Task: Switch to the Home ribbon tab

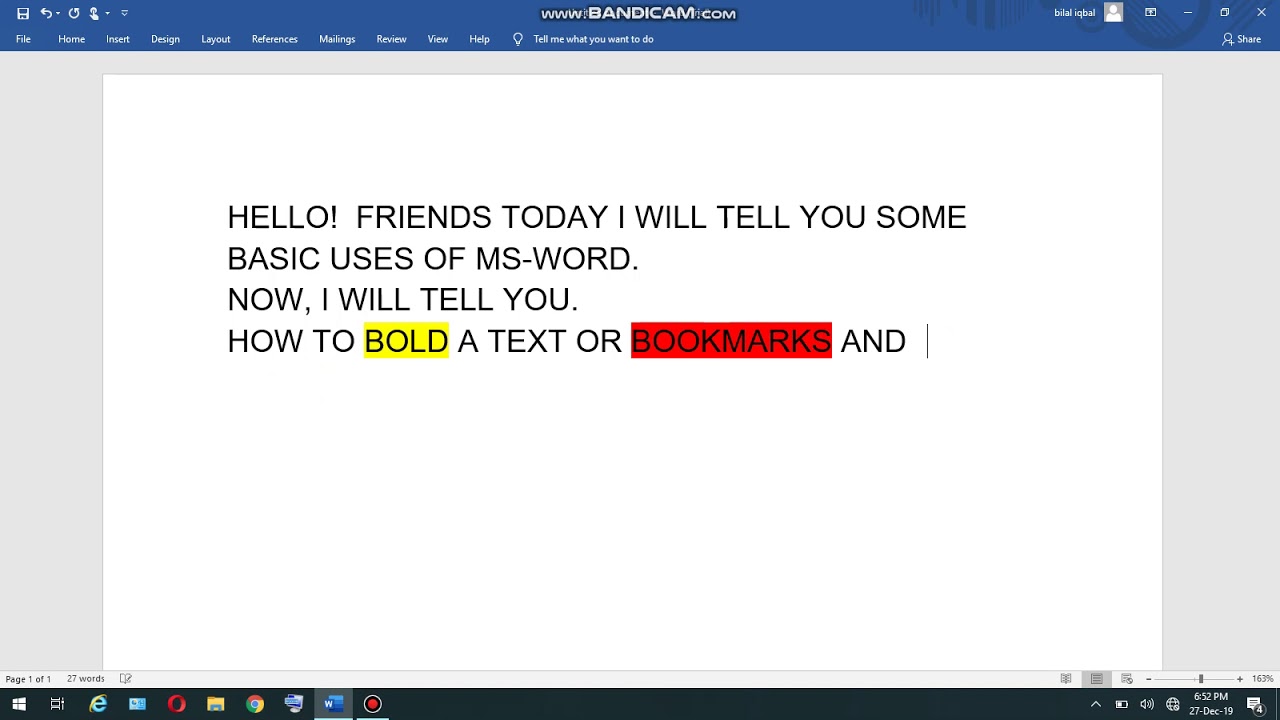Action: click(x=71, y=39)
